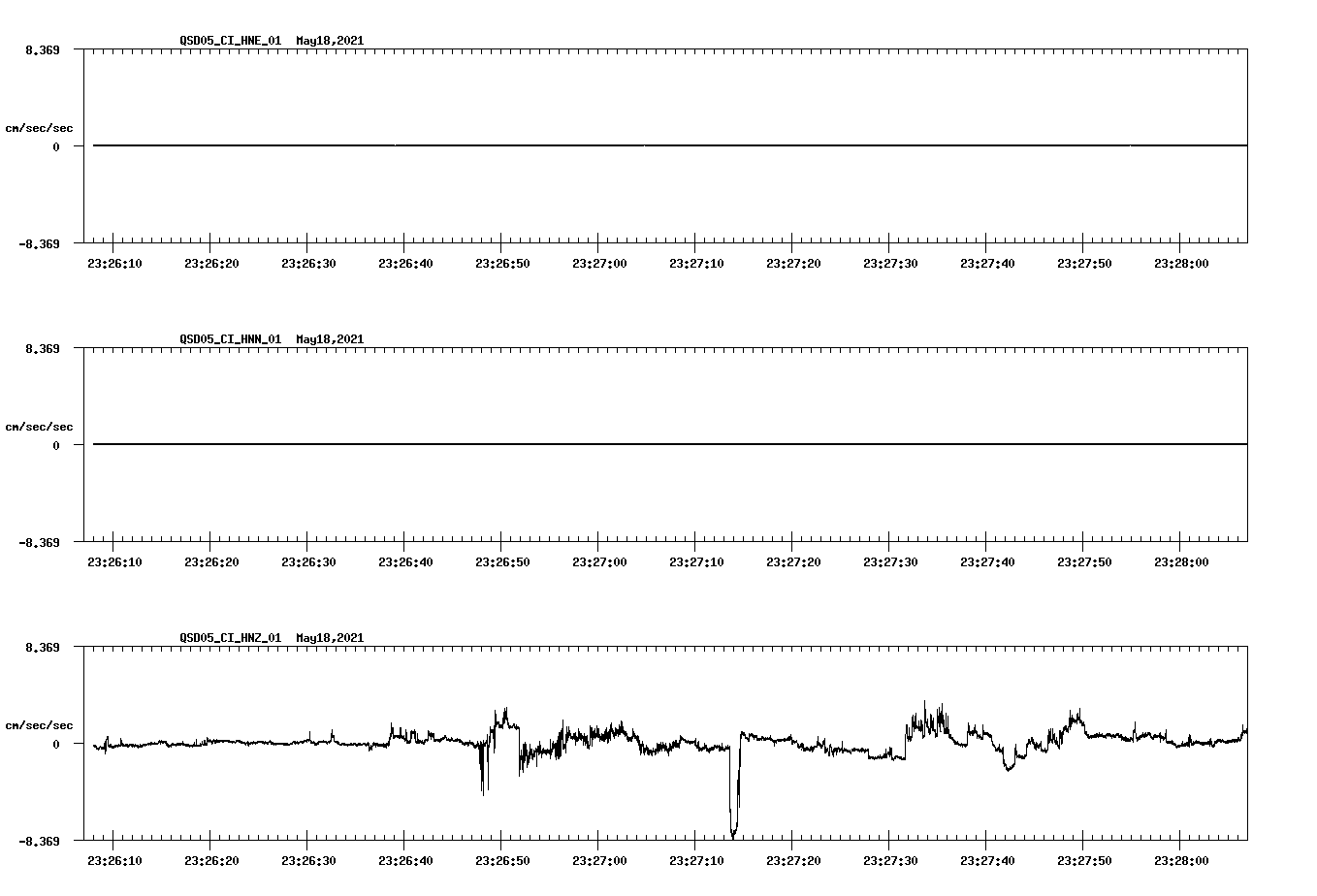Click the cm/sec/sec units label on bottom plot
Screen dimensions: 1317x896
[39, 723]
